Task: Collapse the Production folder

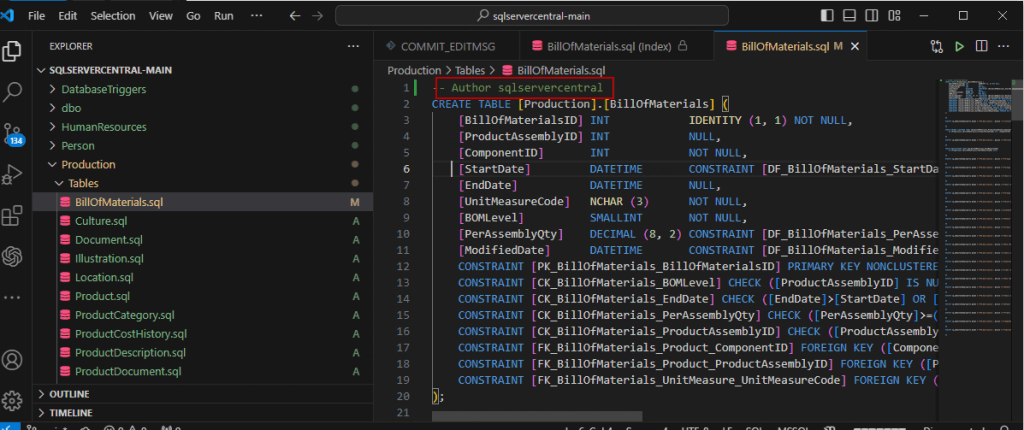Action: click(87, 164)
